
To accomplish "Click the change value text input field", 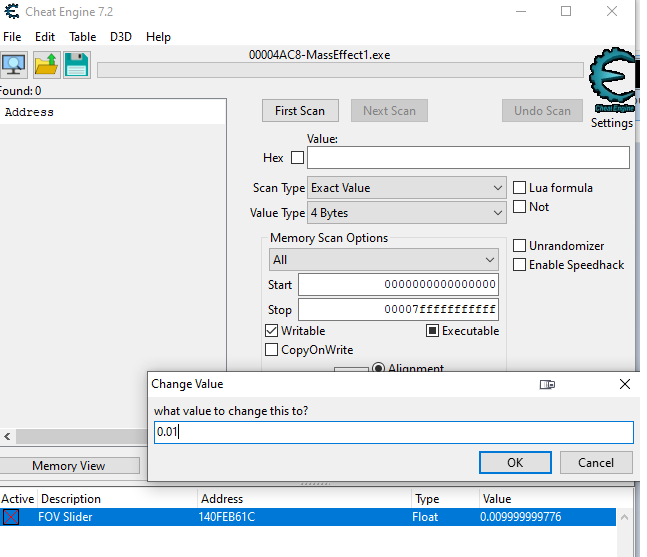I will (x=393, y=432).
